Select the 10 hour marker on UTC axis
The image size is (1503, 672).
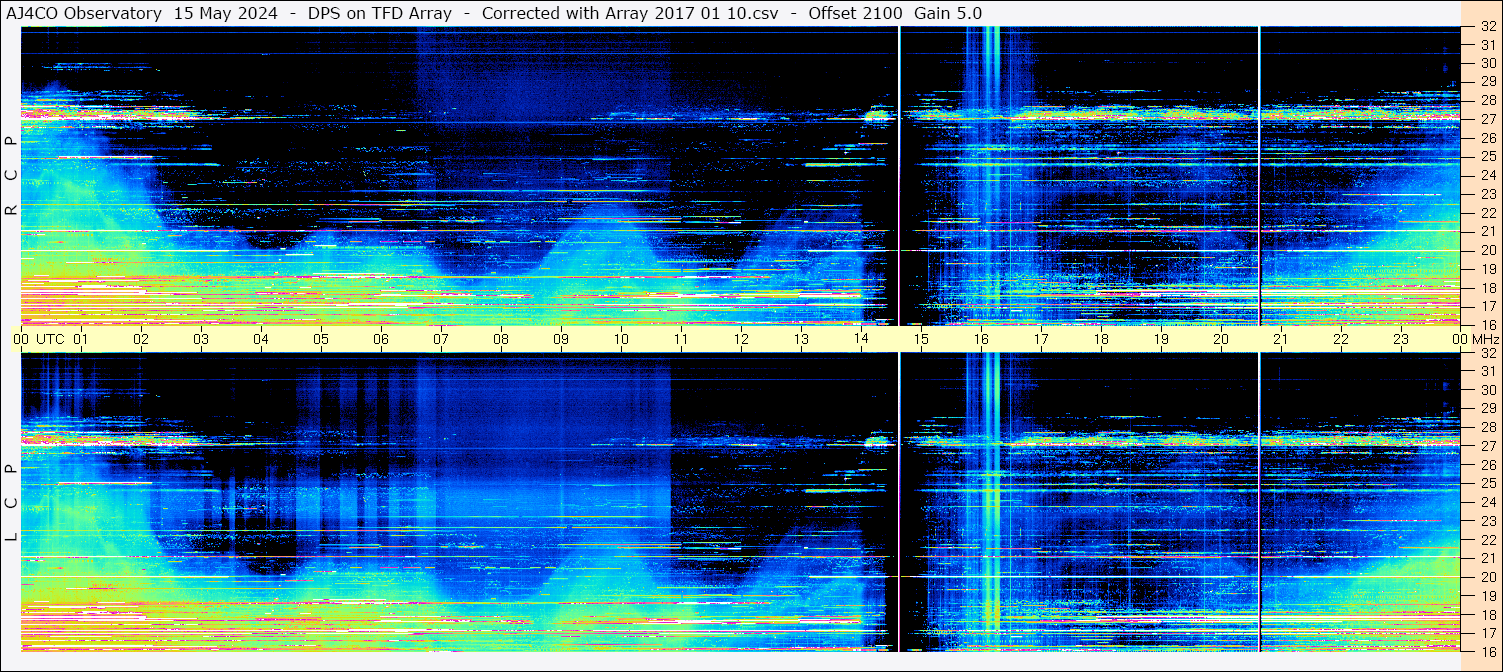[x=621, y=339]
